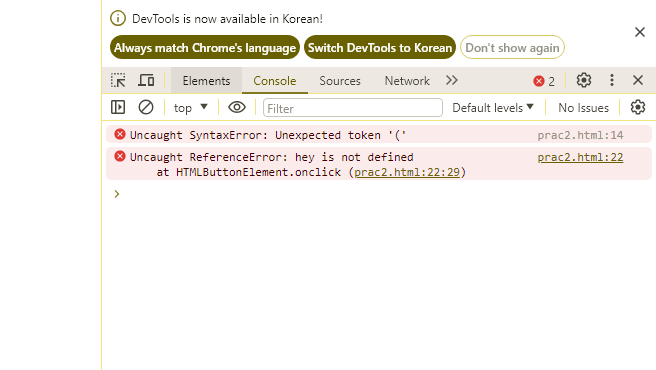Image resolution: width=656 pixels, height=370 pixels.
Task: Open the prac2.html:22 source link
Action: tap(580, 157)
